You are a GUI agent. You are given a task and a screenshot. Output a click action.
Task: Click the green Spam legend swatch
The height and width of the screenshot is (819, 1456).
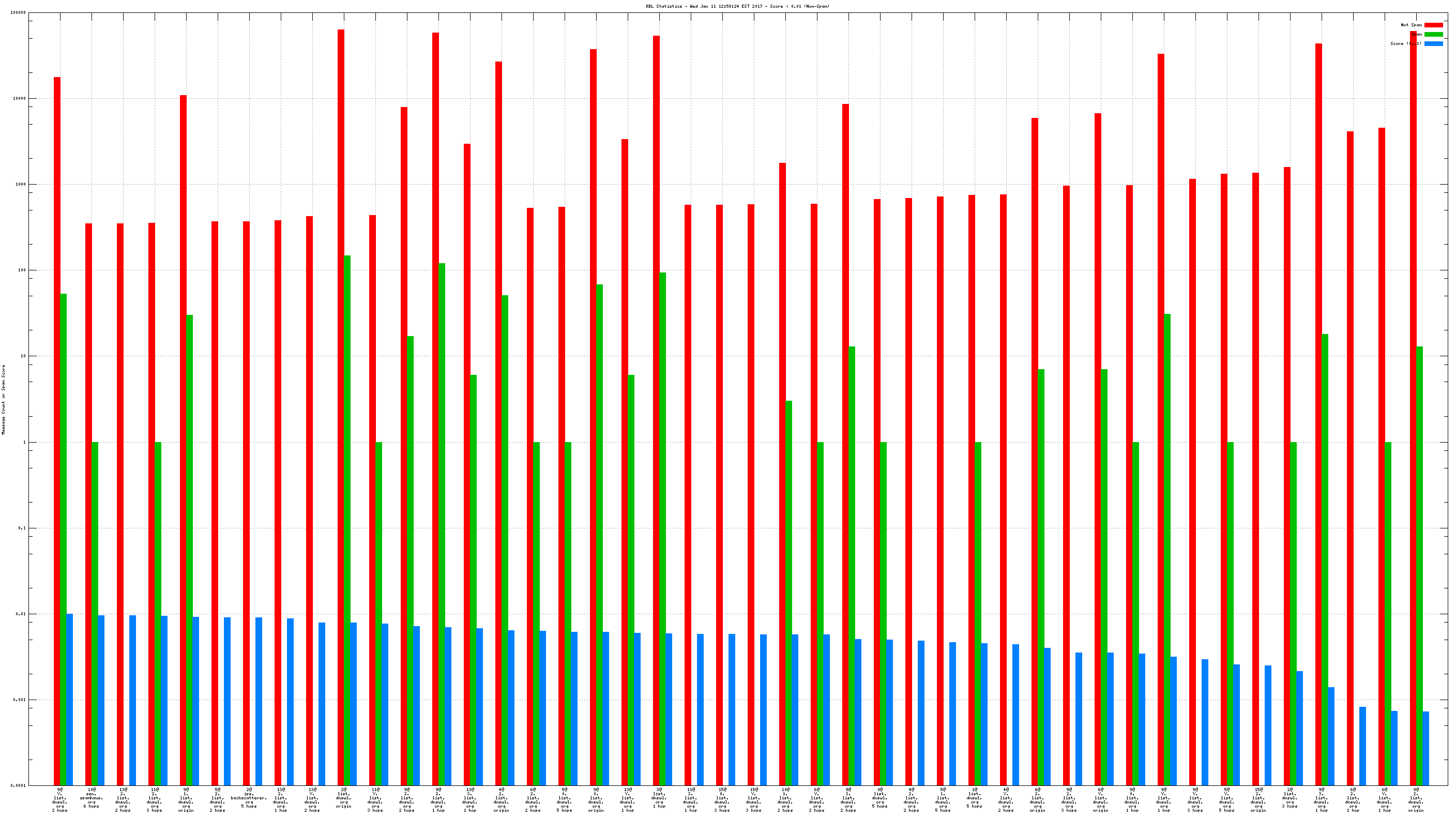[1433, 35]
